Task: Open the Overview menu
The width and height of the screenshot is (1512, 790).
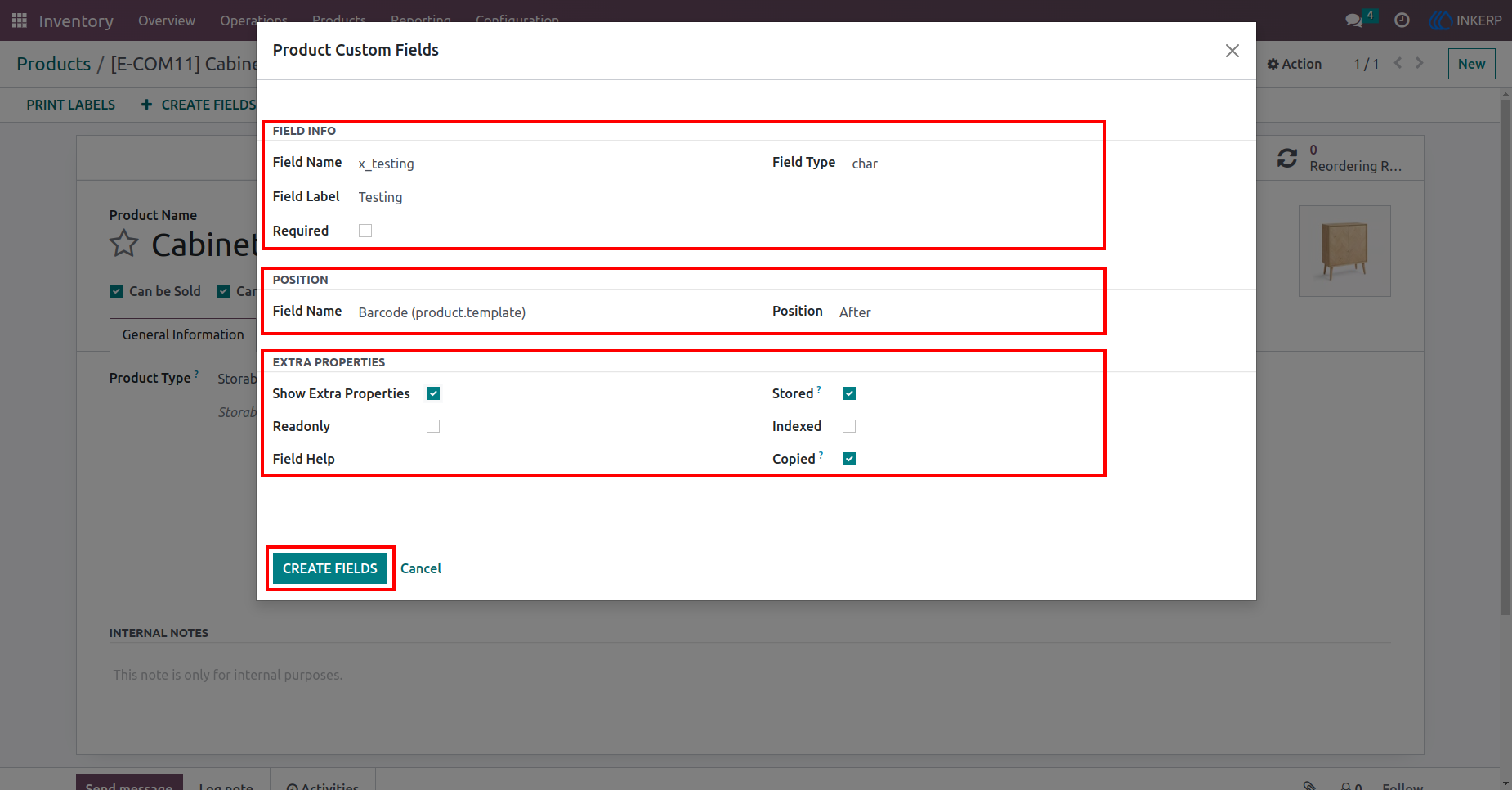Action: (167, 20)
